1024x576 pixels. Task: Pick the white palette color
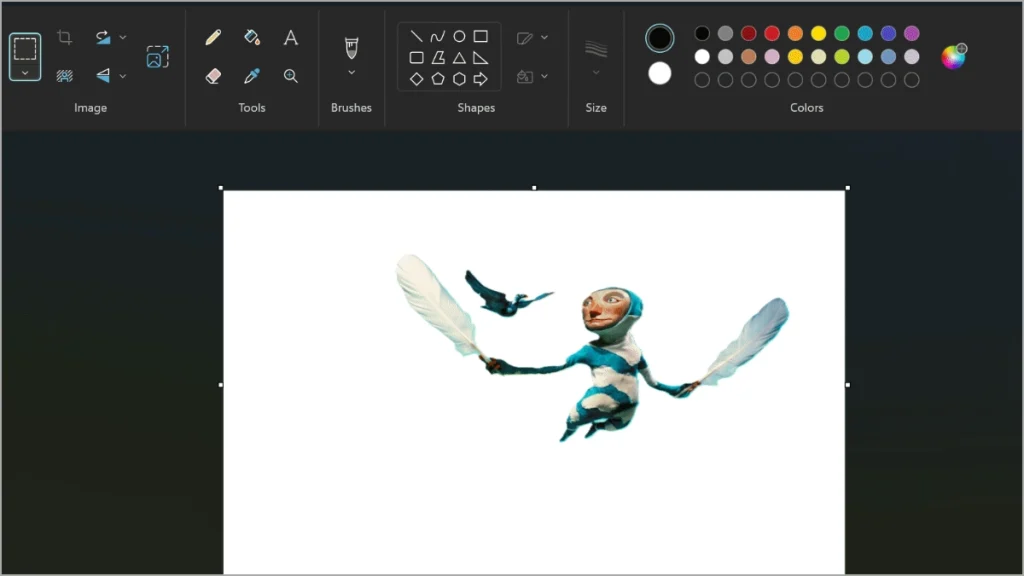click(x=702, y=57)
